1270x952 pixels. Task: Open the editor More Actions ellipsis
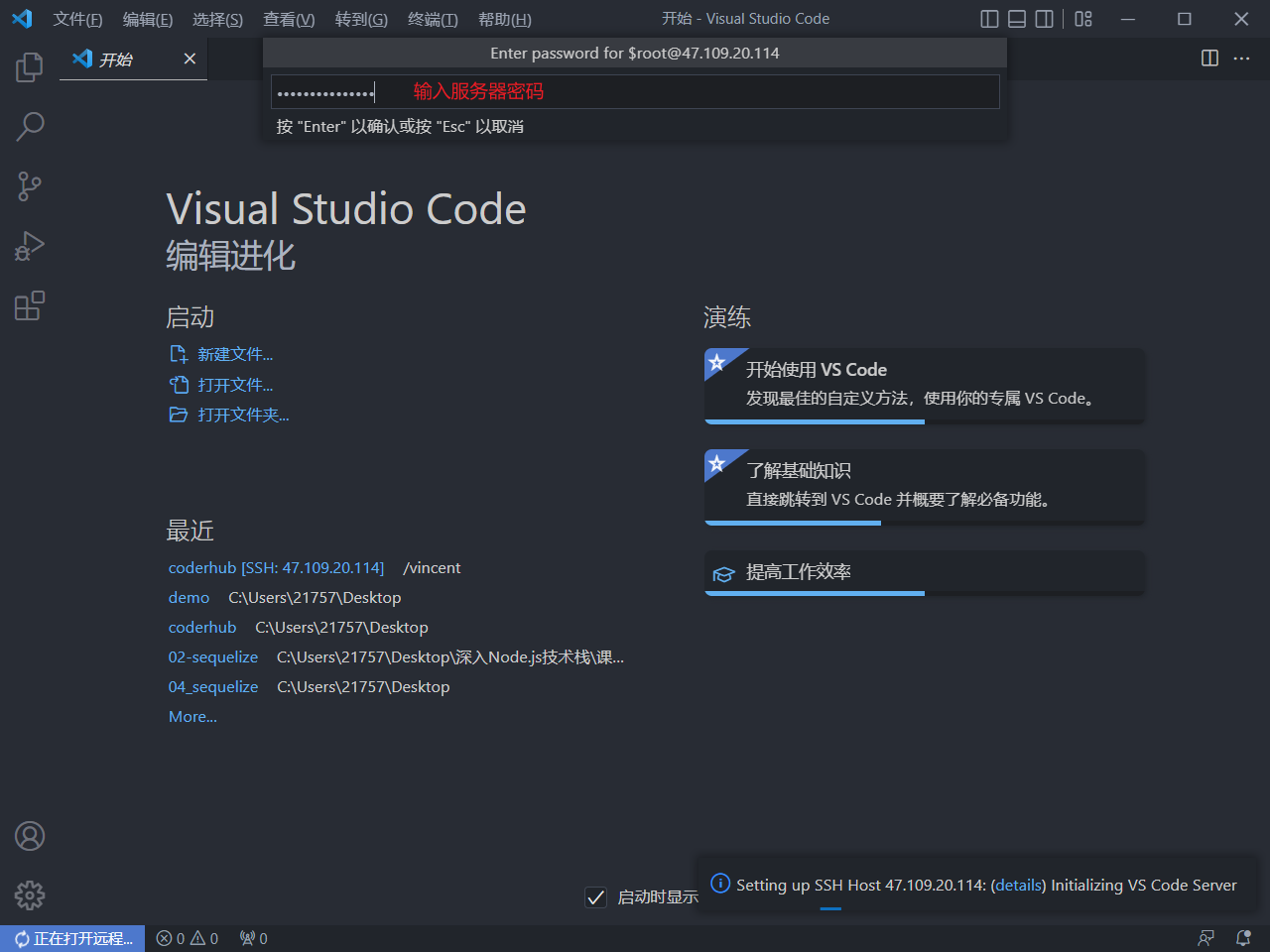click(x=1241, y=59)
